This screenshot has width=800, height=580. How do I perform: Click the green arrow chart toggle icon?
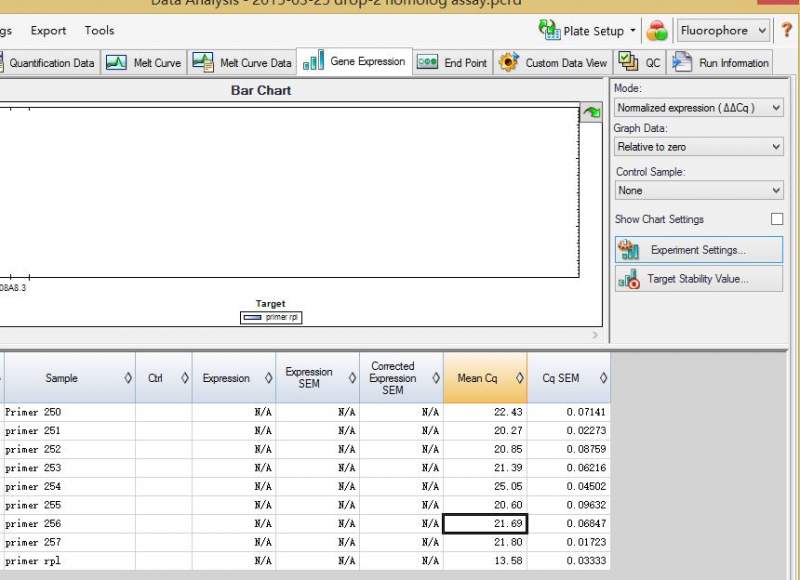(591, 112)
